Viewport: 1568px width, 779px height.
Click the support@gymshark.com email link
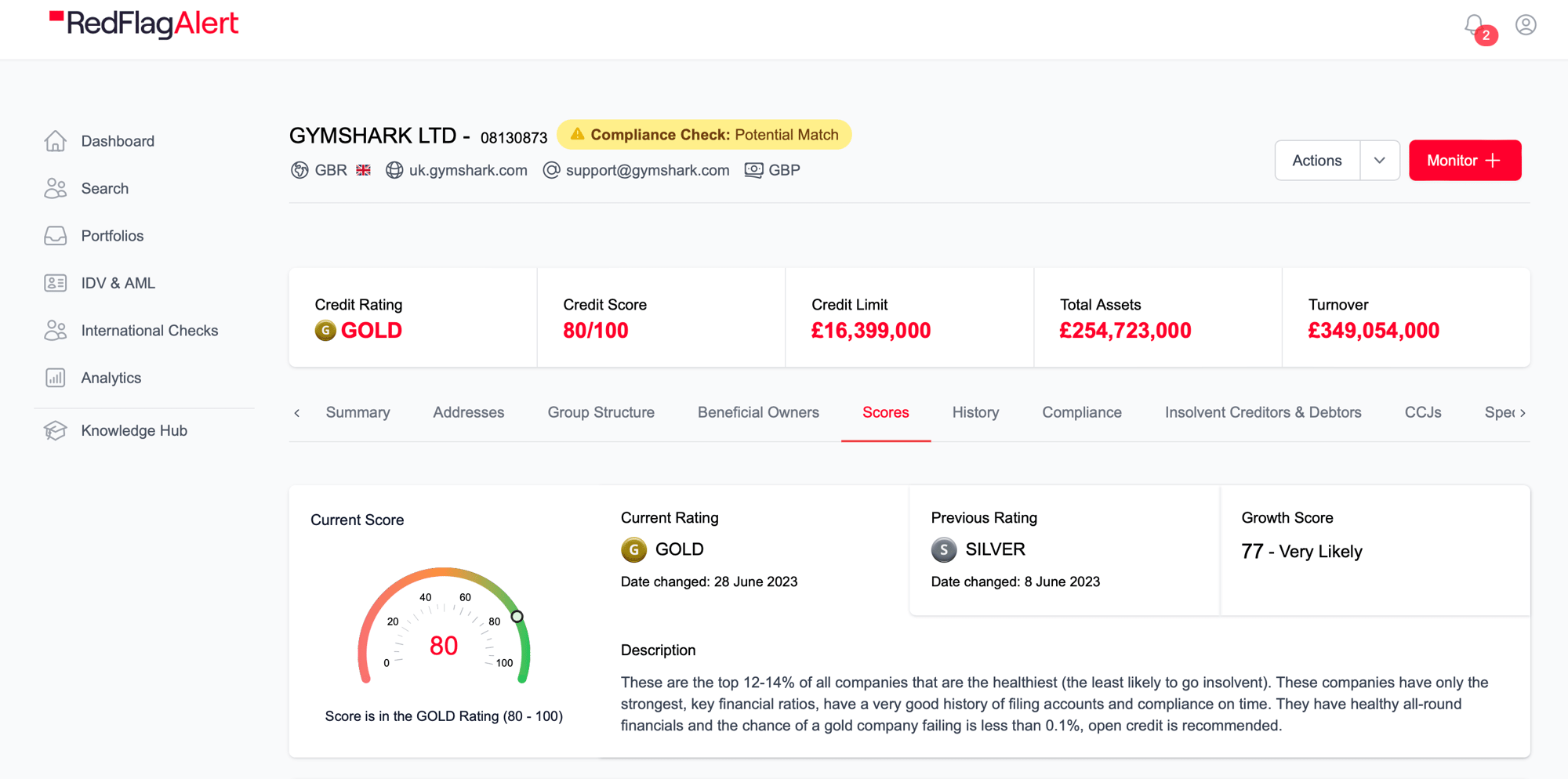(x=648, y=170)
